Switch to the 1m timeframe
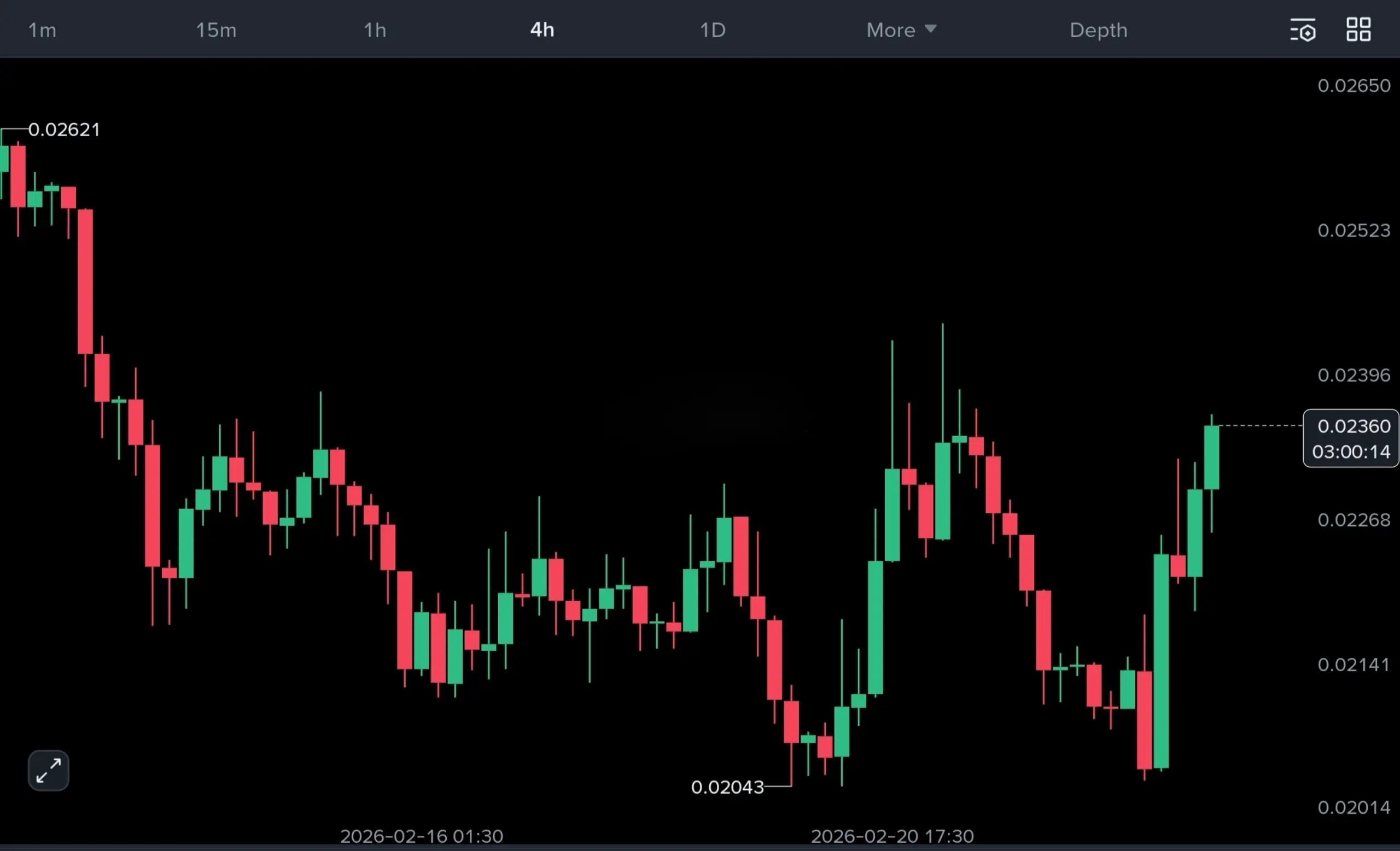Image resolution: width=1400 pixels, height=851 pixels. tap(42, 30)
